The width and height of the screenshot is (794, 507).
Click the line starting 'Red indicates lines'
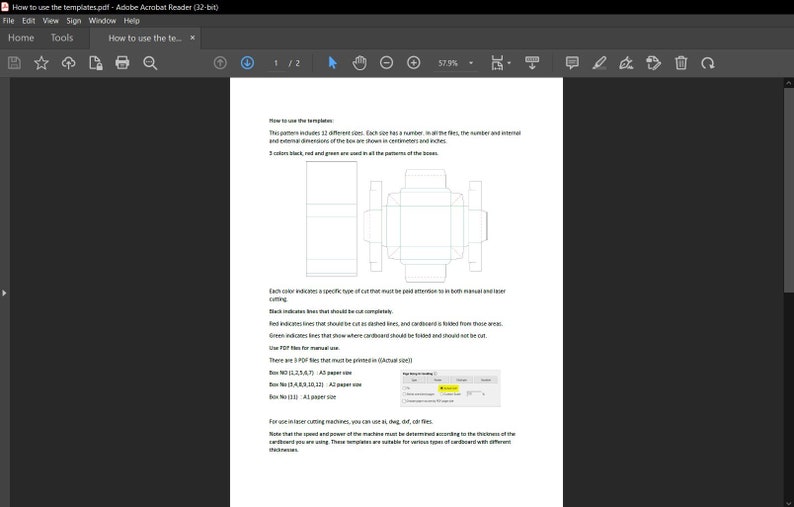click(386, 324)
